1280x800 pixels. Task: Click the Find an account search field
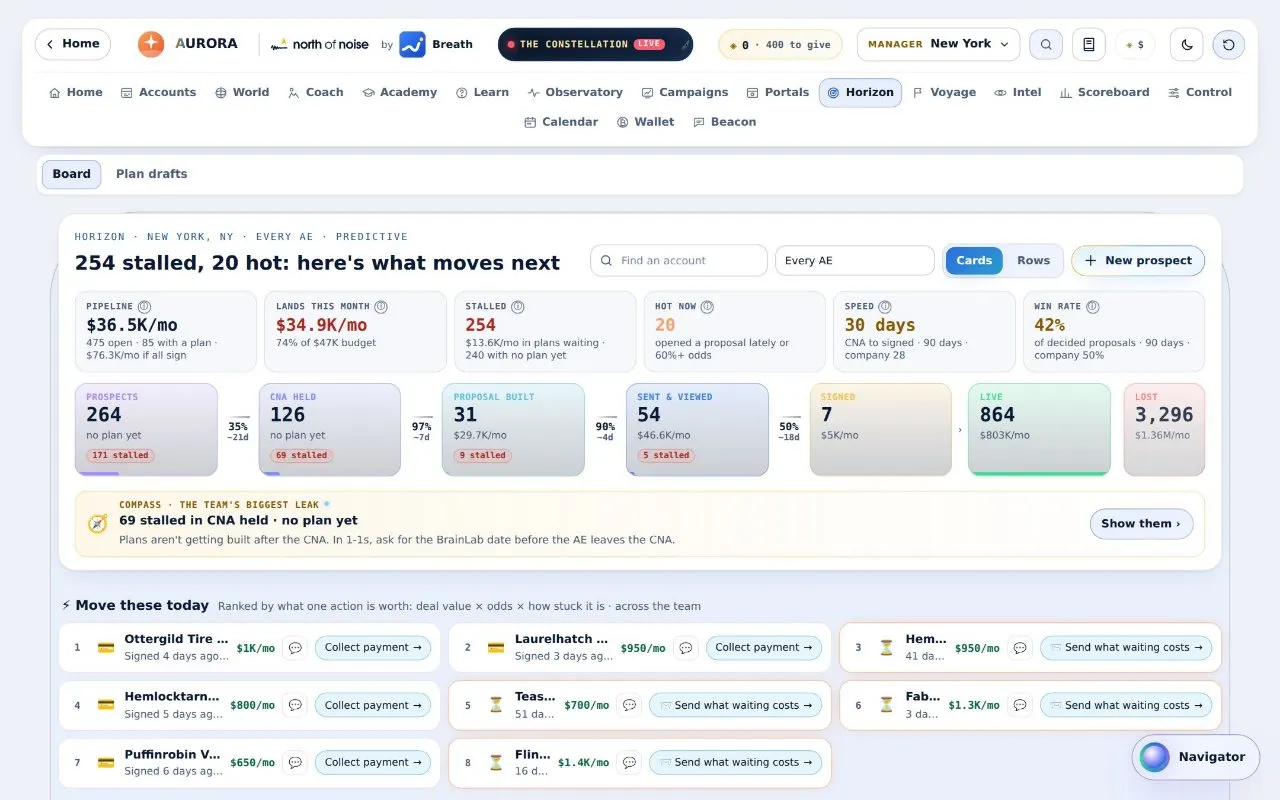(x=679, y=261)
